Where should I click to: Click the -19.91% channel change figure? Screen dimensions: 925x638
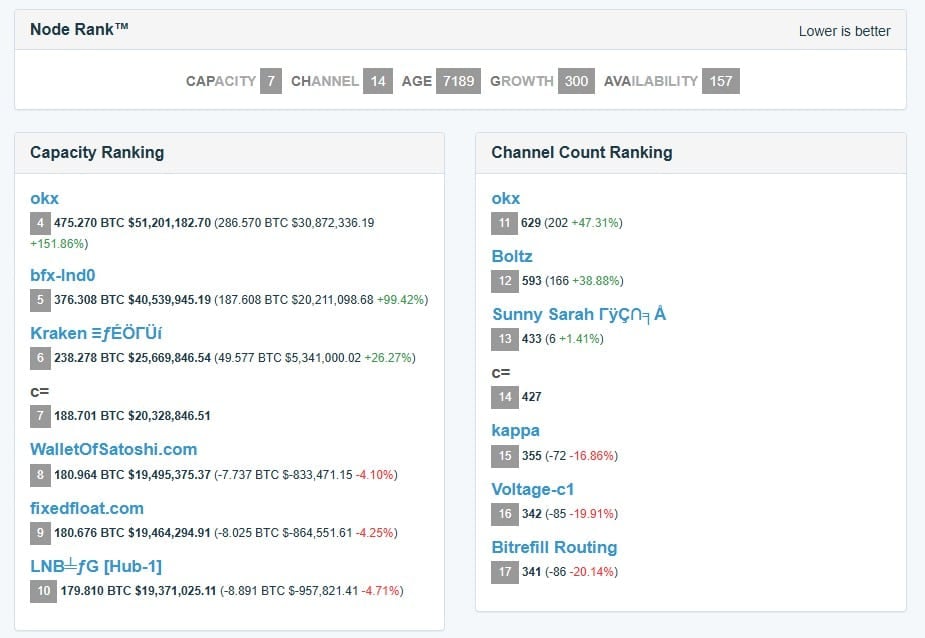(592, 513)
